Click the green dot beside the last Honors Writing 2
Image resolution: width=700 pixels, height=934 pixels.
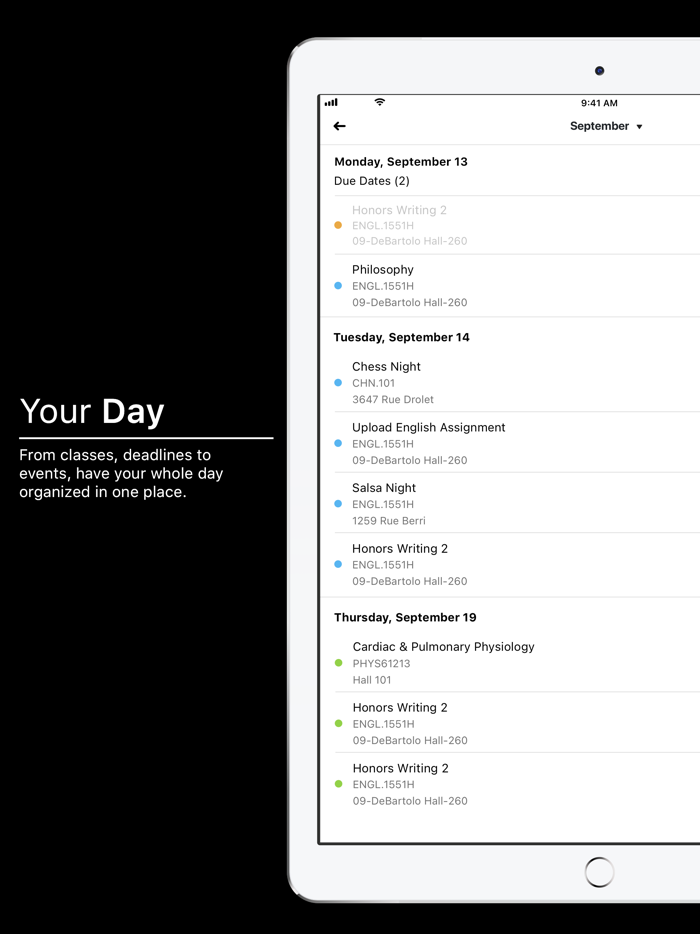(x=338, y=784)
